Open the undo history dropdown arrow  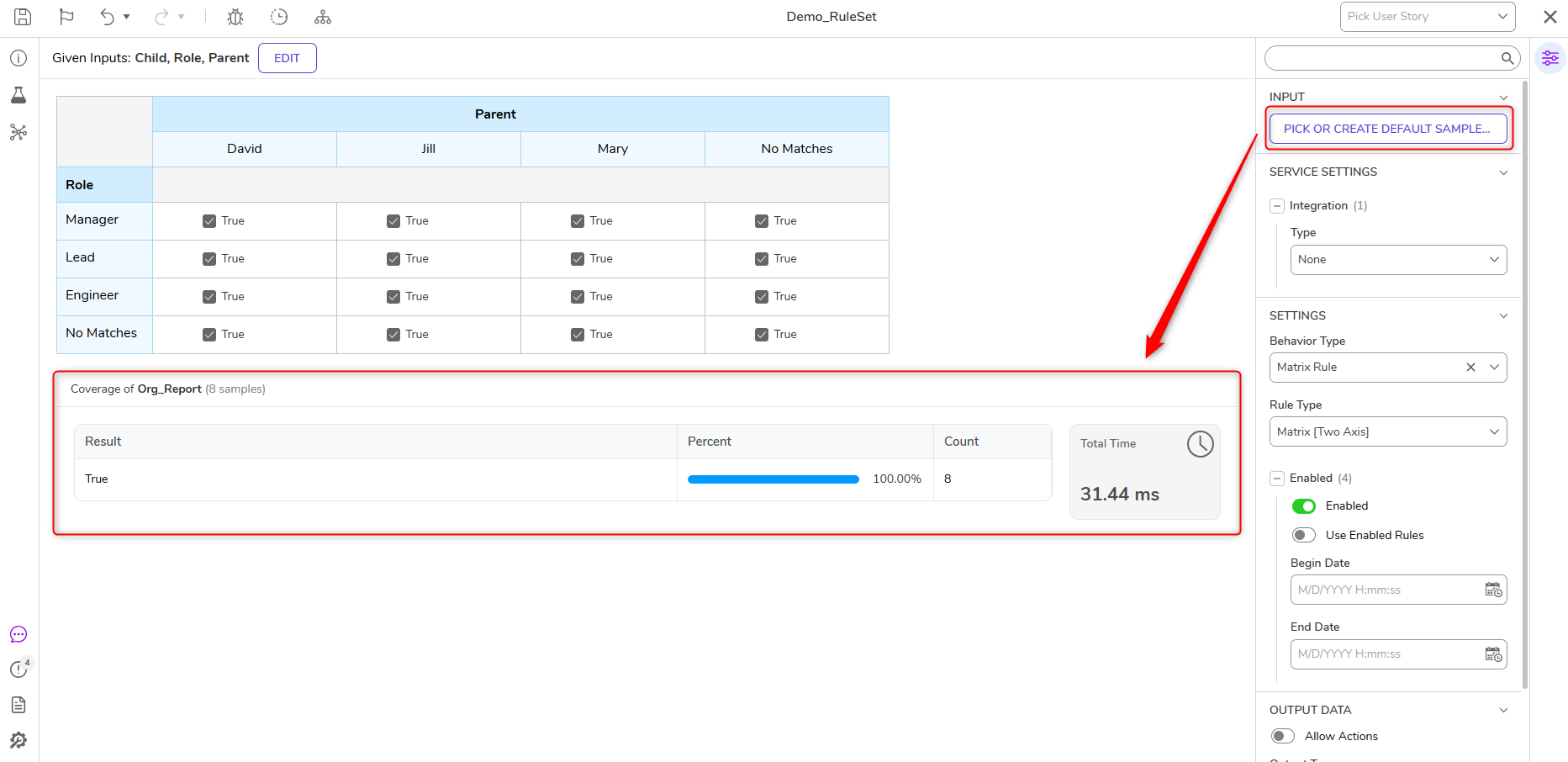[x=126, y=17]
